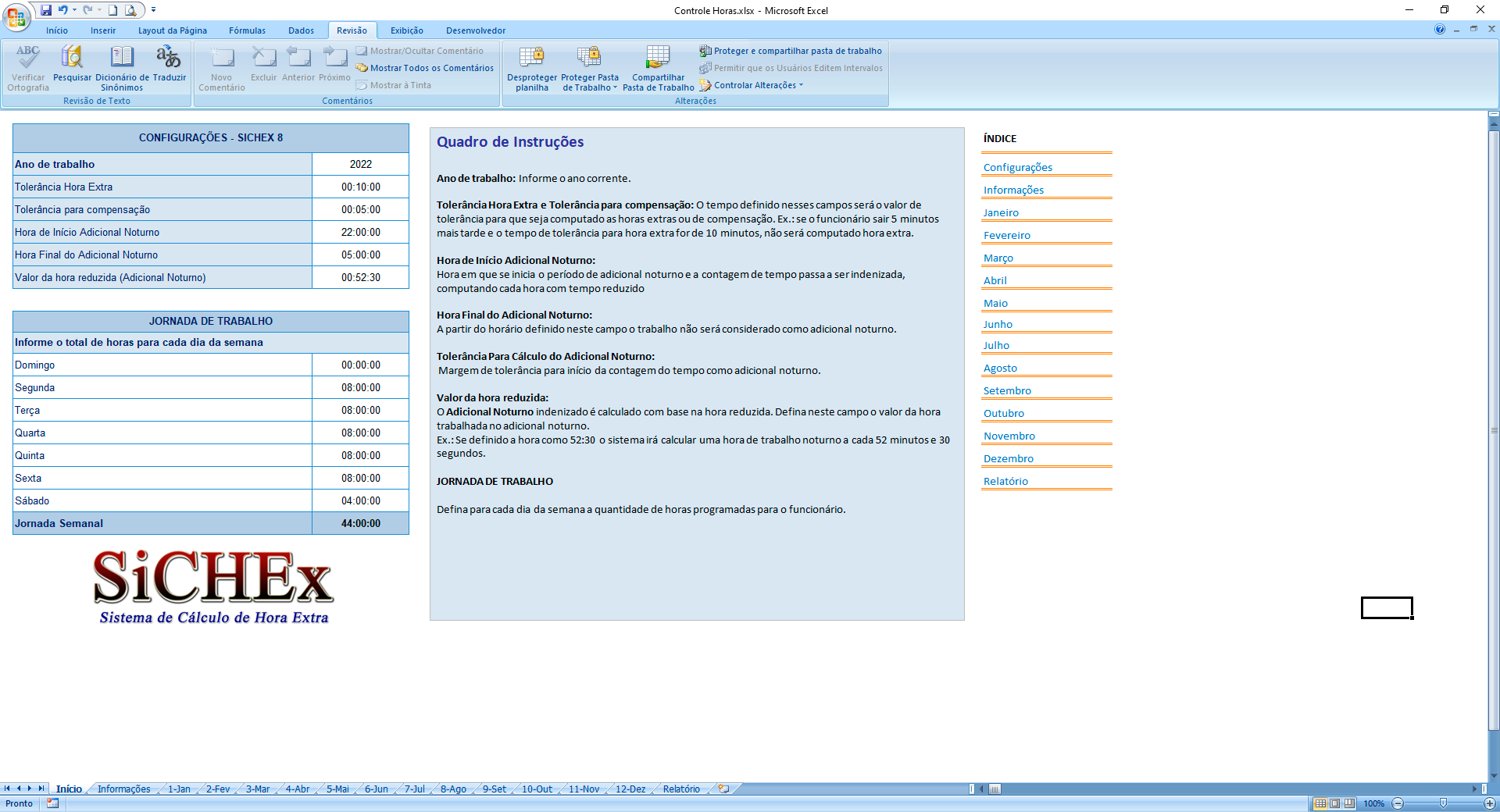Open the Inserir ribbon tab
This screenshot has height=812, width=1500.
(103, 30)
